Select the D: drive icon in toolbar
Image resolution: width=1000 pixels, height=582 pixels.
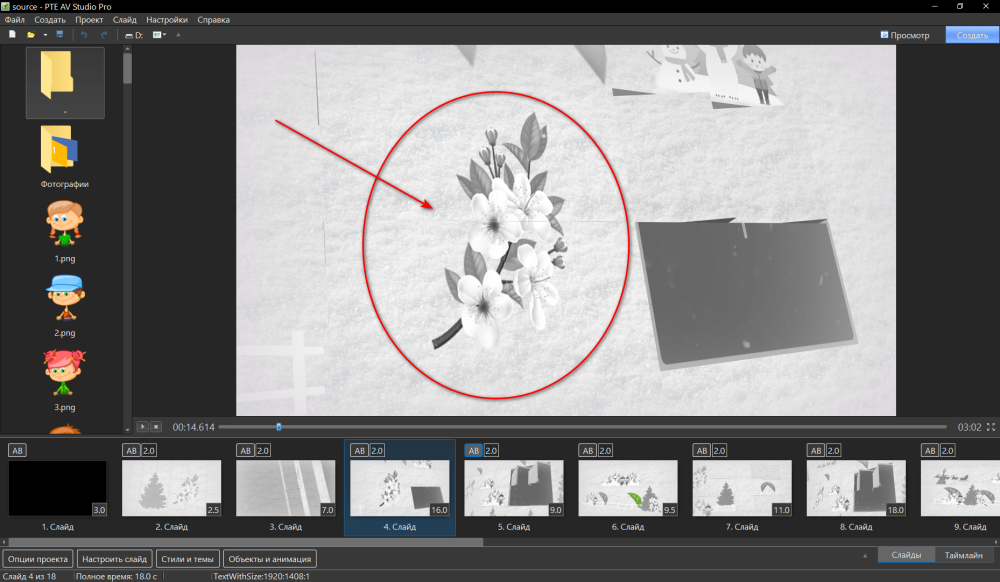[133, 35]
